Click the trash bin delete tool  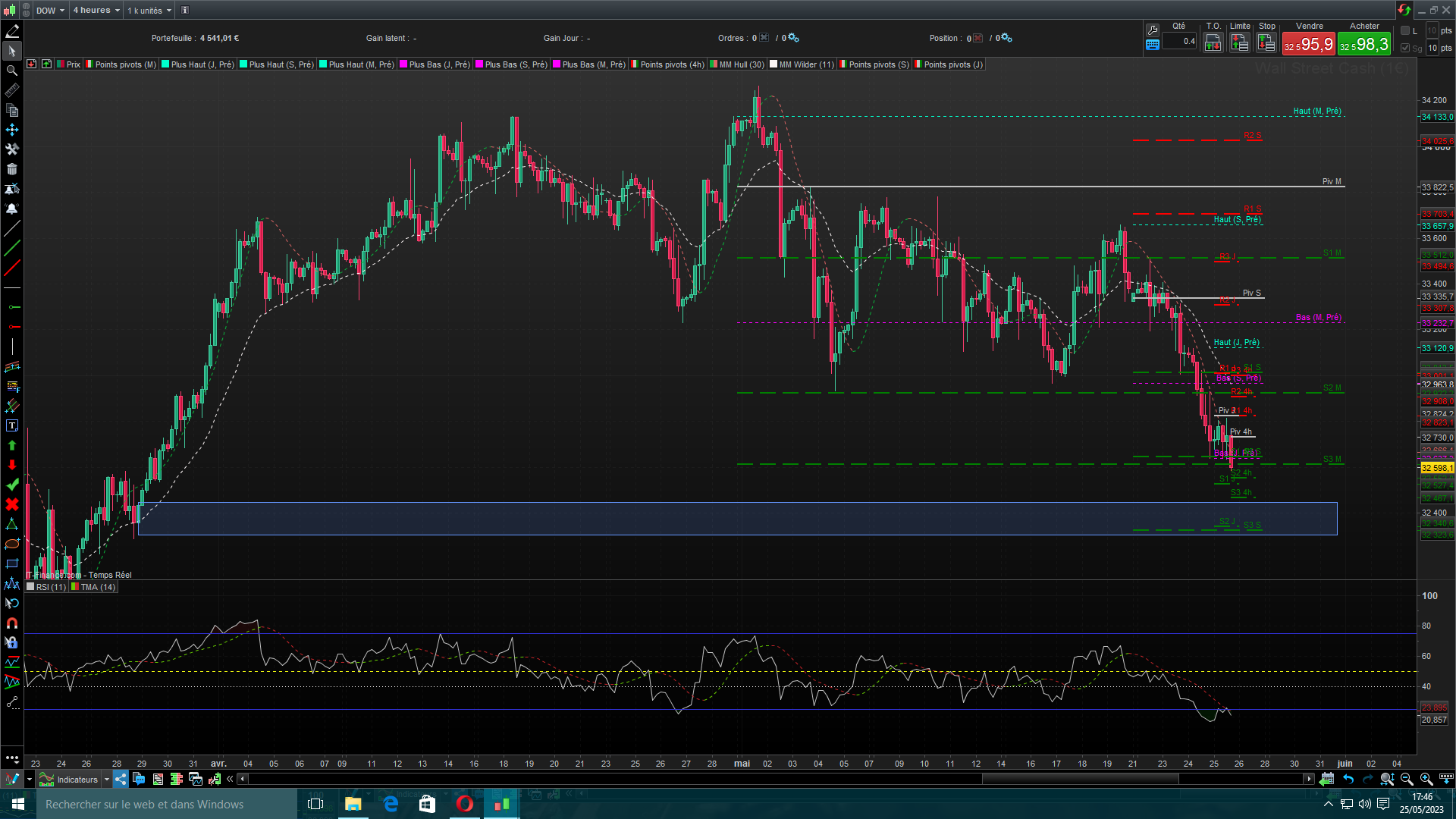(x=12, y=169)
